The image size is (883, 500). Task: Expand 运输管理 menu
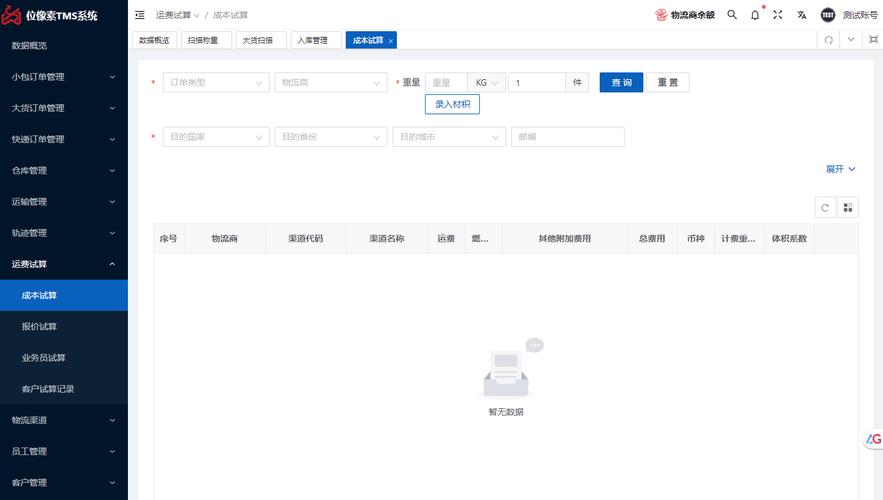coord(64,202)
